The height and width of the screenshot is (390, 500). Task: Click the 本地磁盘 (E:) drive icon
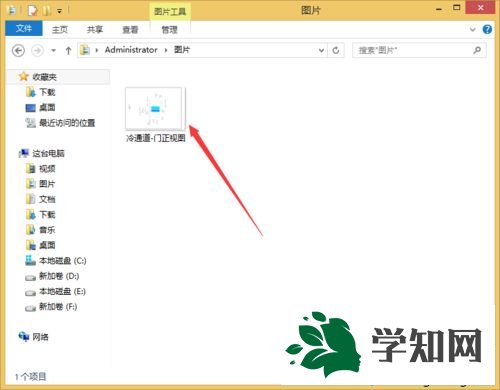coord(30,292)
